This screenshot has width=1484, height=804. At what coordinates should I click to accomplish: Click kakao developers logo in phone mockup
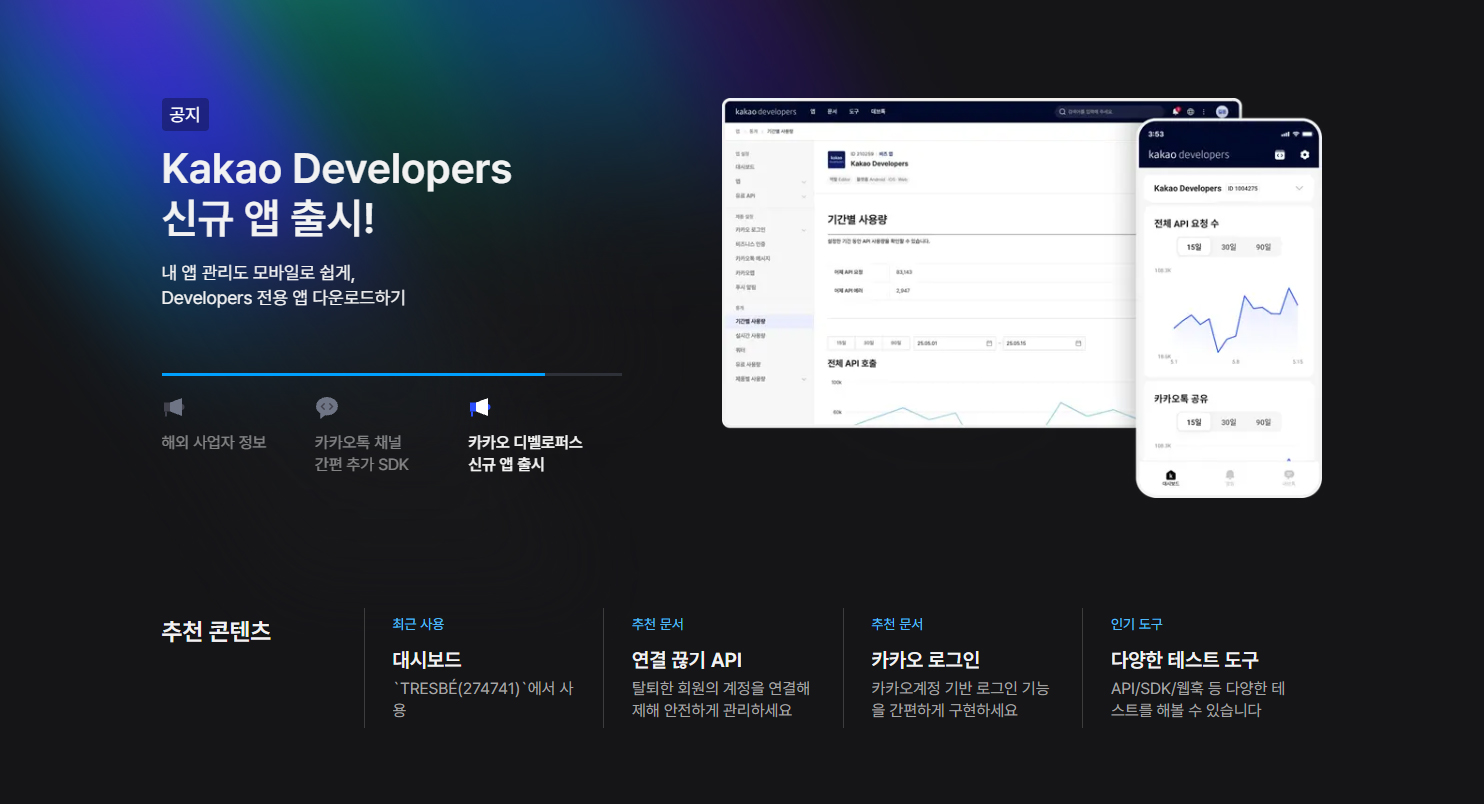pos(1189,155)
